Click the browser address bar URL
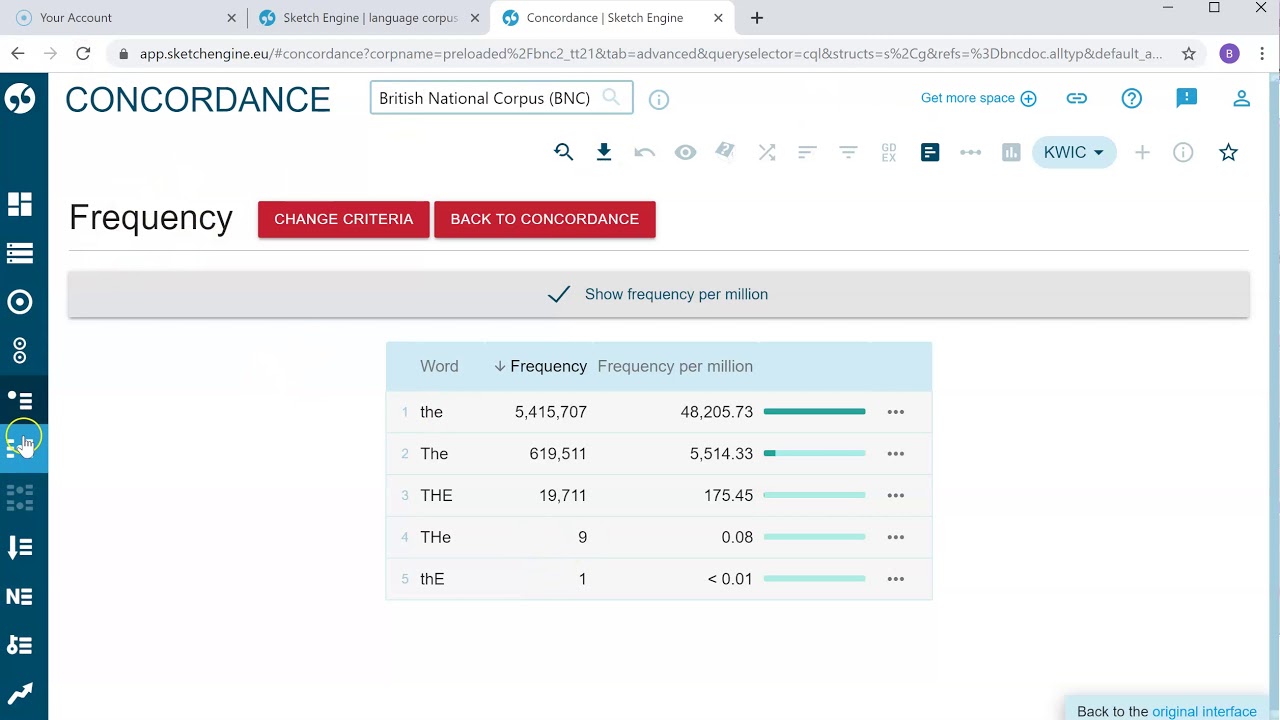 pyautogui.click(x=650, y=54)
